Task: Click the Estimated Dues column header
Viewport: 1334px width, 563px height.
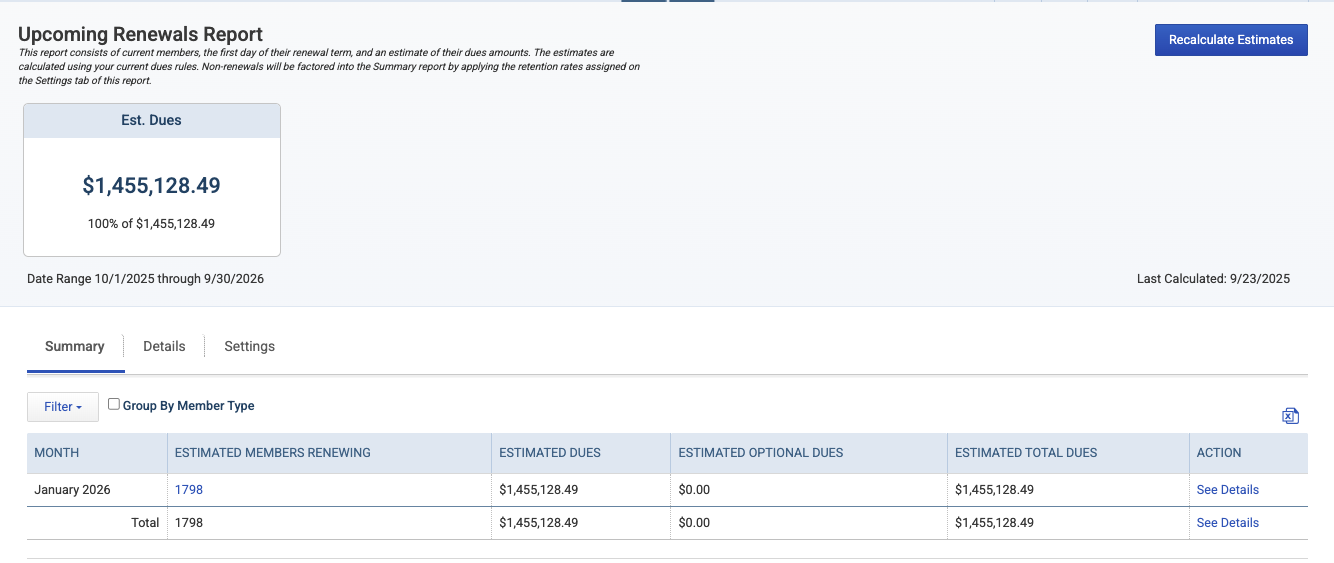Action: tap(550, 453)
